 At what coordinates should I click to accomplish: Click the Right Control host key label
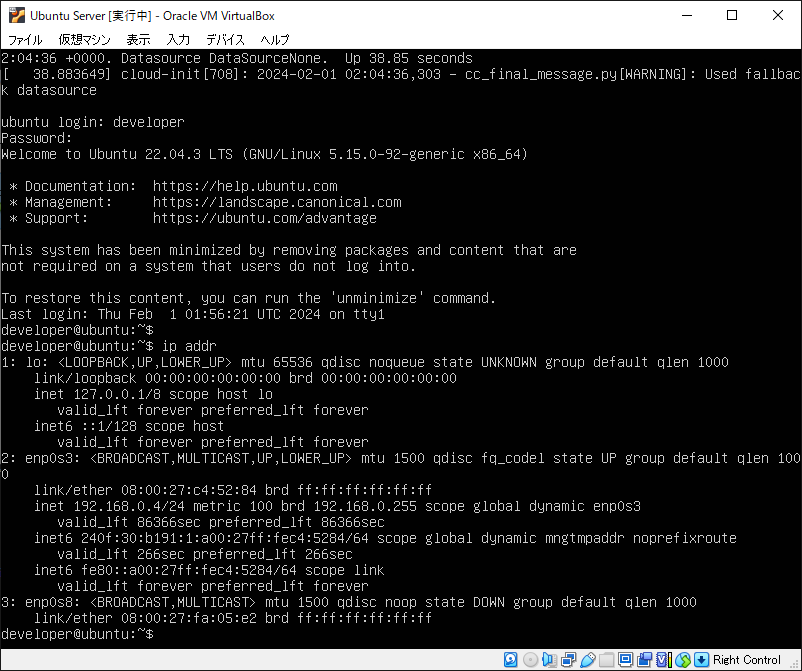pyautogui.click(x=747, y=660)
